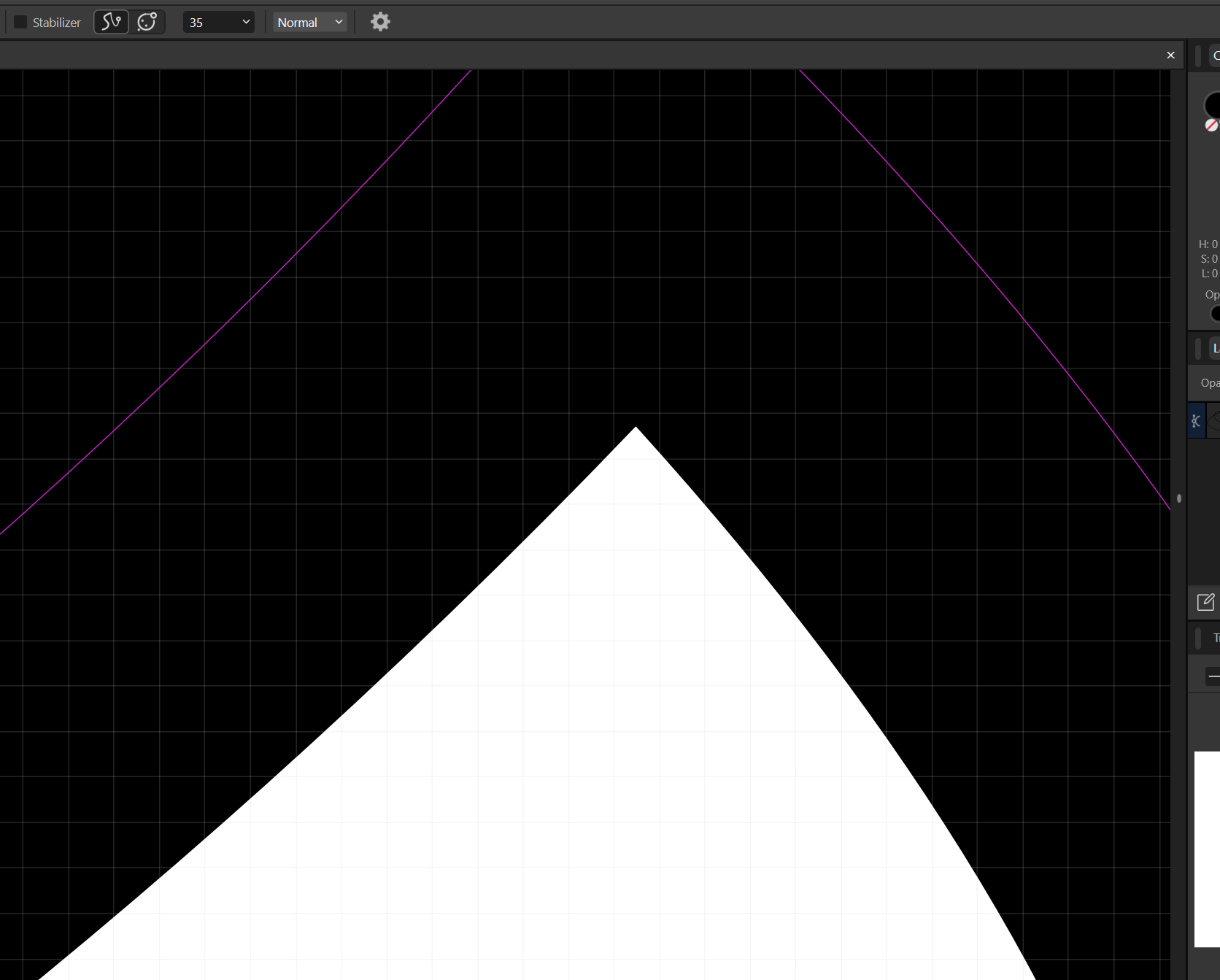Click the opacity knob under HSL values
Screen dimensions: 1220x980
click(x=1215, y=314)
